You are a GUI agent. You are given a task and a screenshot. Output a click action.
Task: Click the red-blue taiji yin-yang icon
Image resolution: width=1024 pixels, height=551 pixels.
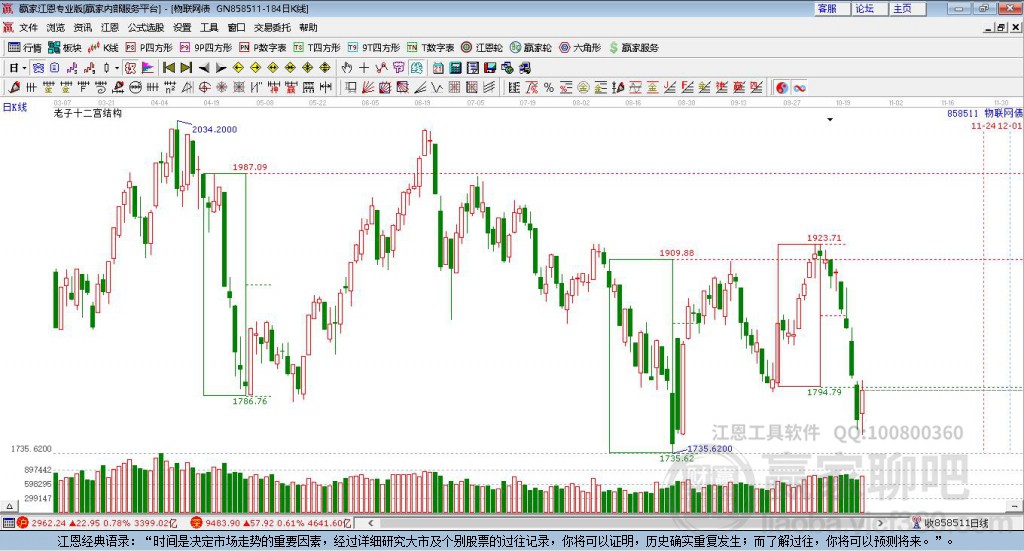[x=782, y=87]
